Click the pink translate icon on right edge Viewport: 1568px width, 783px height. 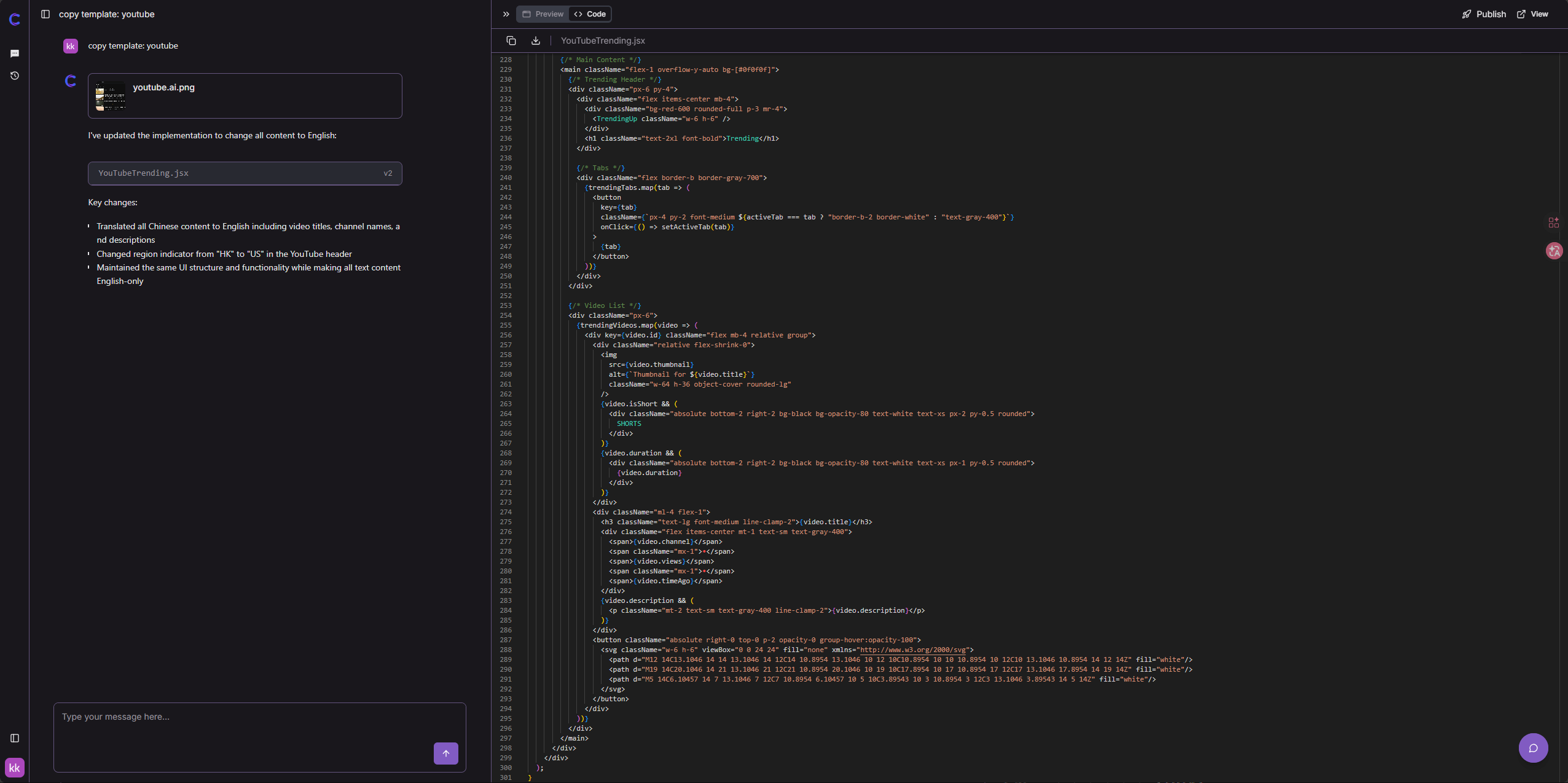[x=1554, y=251]
